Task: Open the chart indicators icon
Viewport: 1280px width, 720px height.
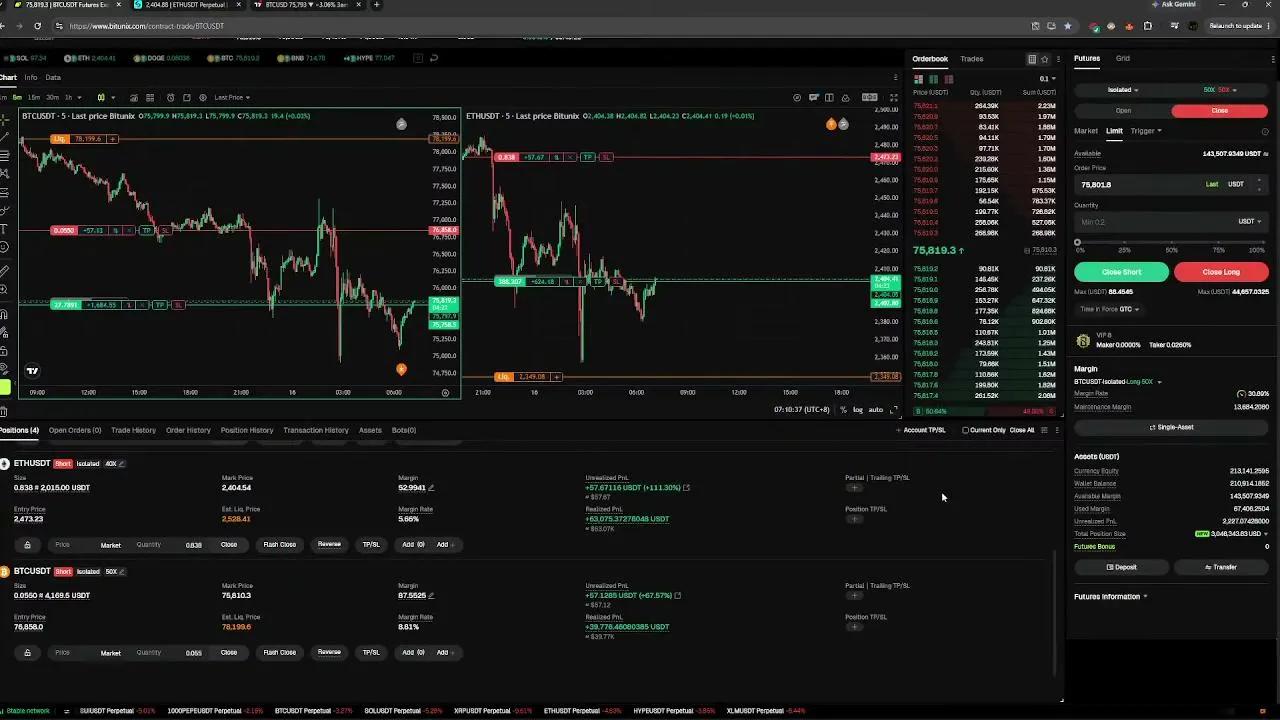Action: click(133, 97)
